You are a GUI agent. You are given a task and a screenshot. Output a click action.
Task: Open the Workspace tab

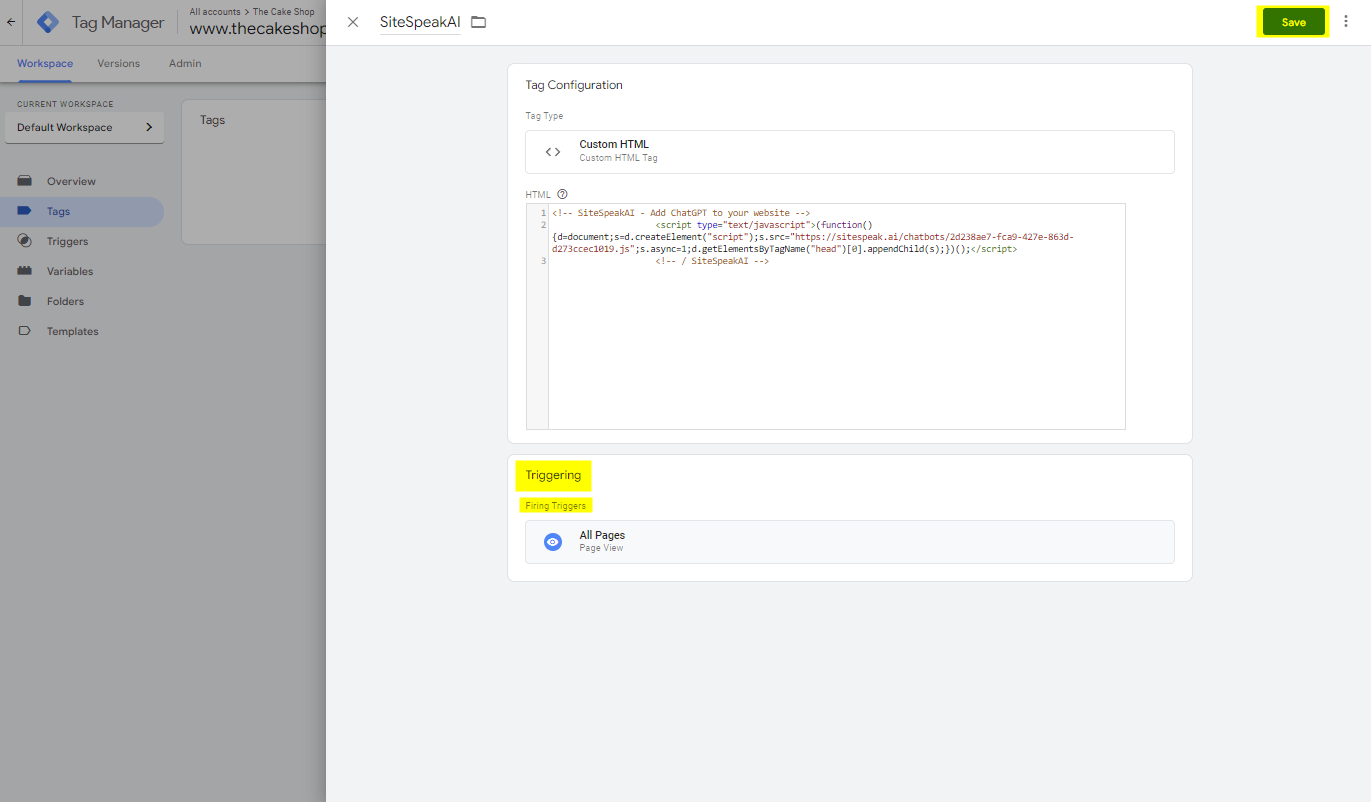45,63
